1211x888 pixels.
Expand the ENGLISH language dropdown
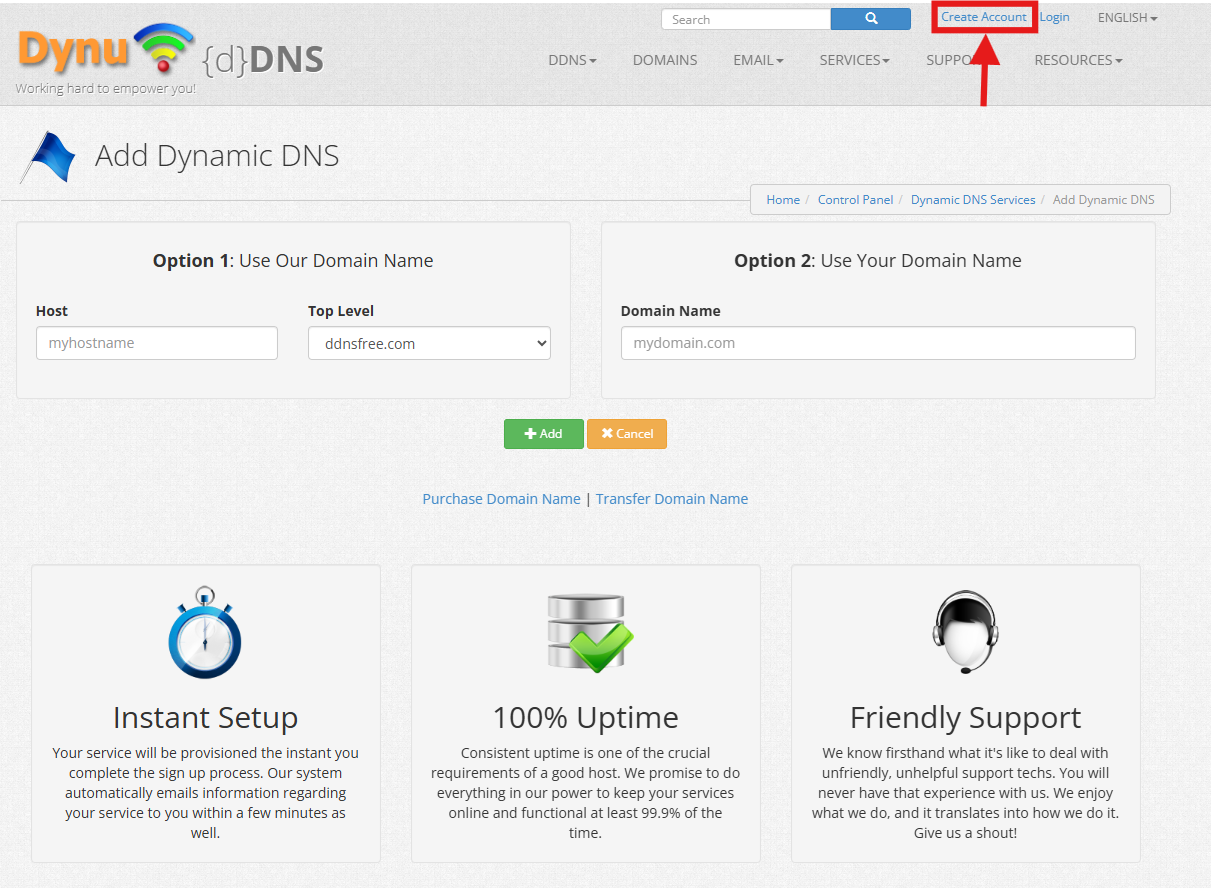[x=1127, y=18]
